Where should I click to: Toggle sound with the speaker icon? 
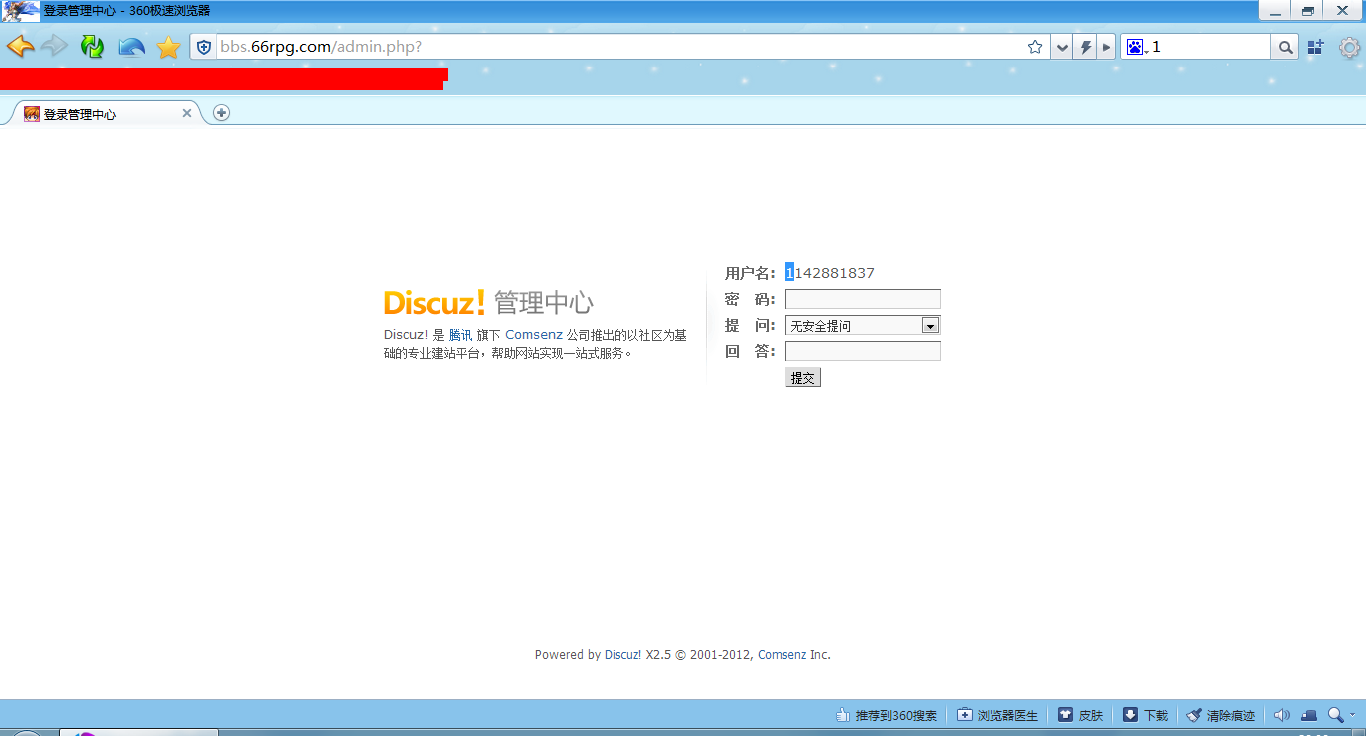coord(1282,715)
